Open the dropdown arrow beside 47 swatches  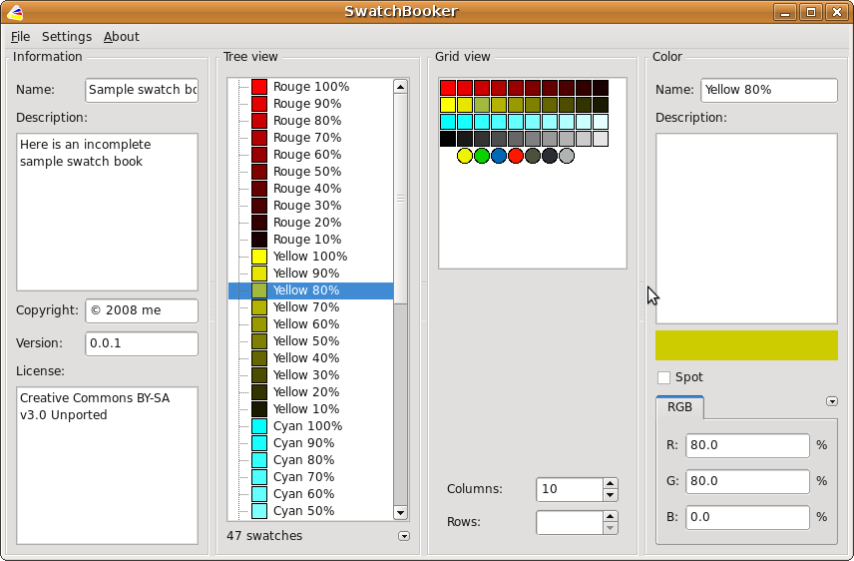coord(404,536)
